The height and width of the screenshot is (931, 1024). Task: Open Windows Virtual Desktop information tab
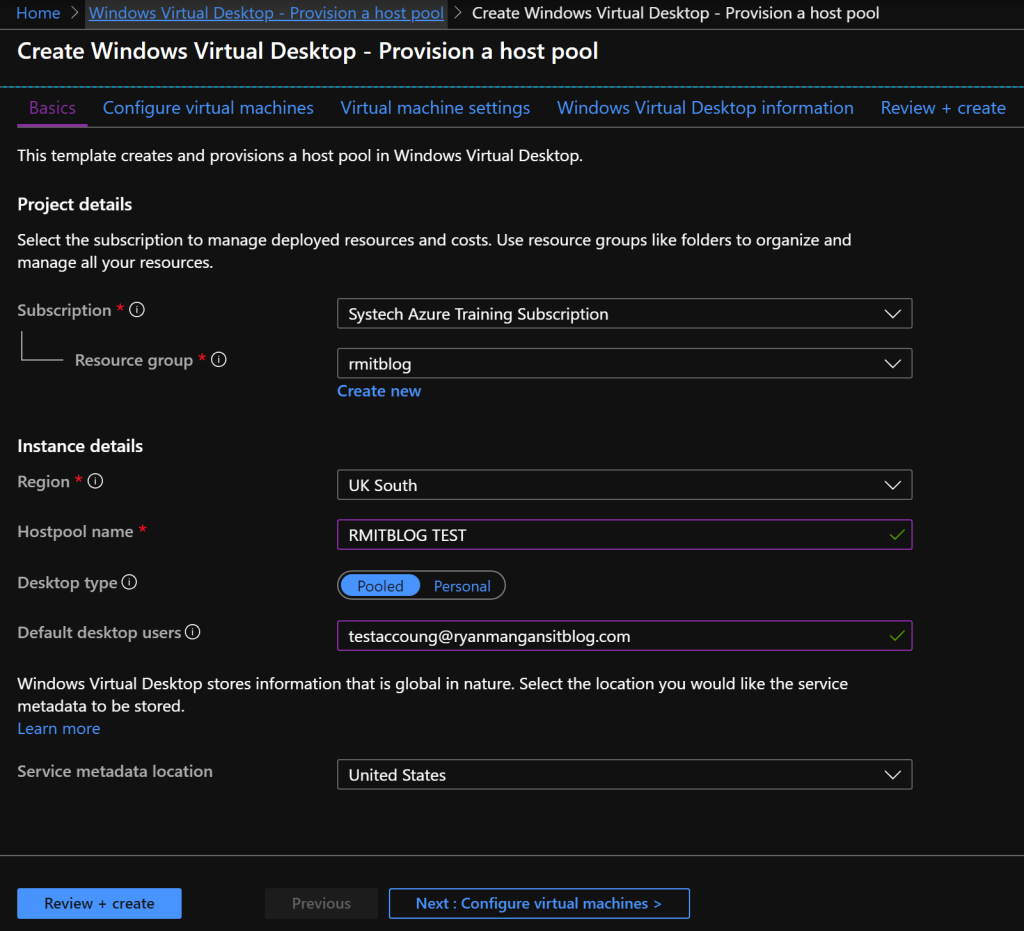point(705,108)
